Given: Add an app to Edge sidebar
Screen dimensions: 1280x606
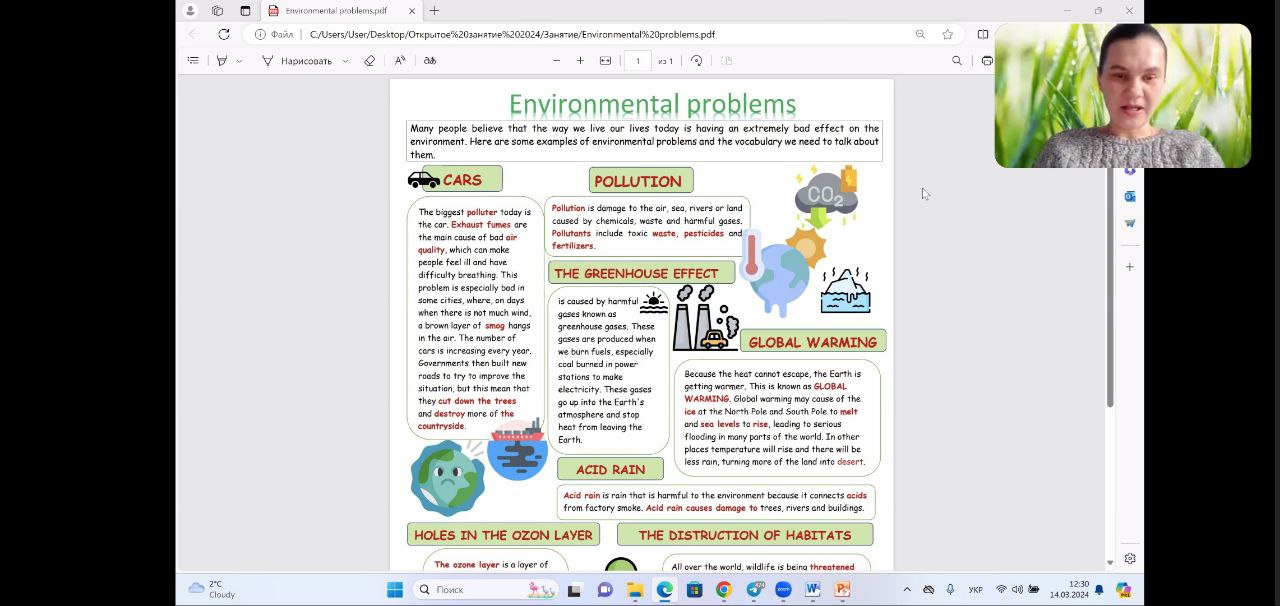Looking at the screenshot, I should (1130, 267).
